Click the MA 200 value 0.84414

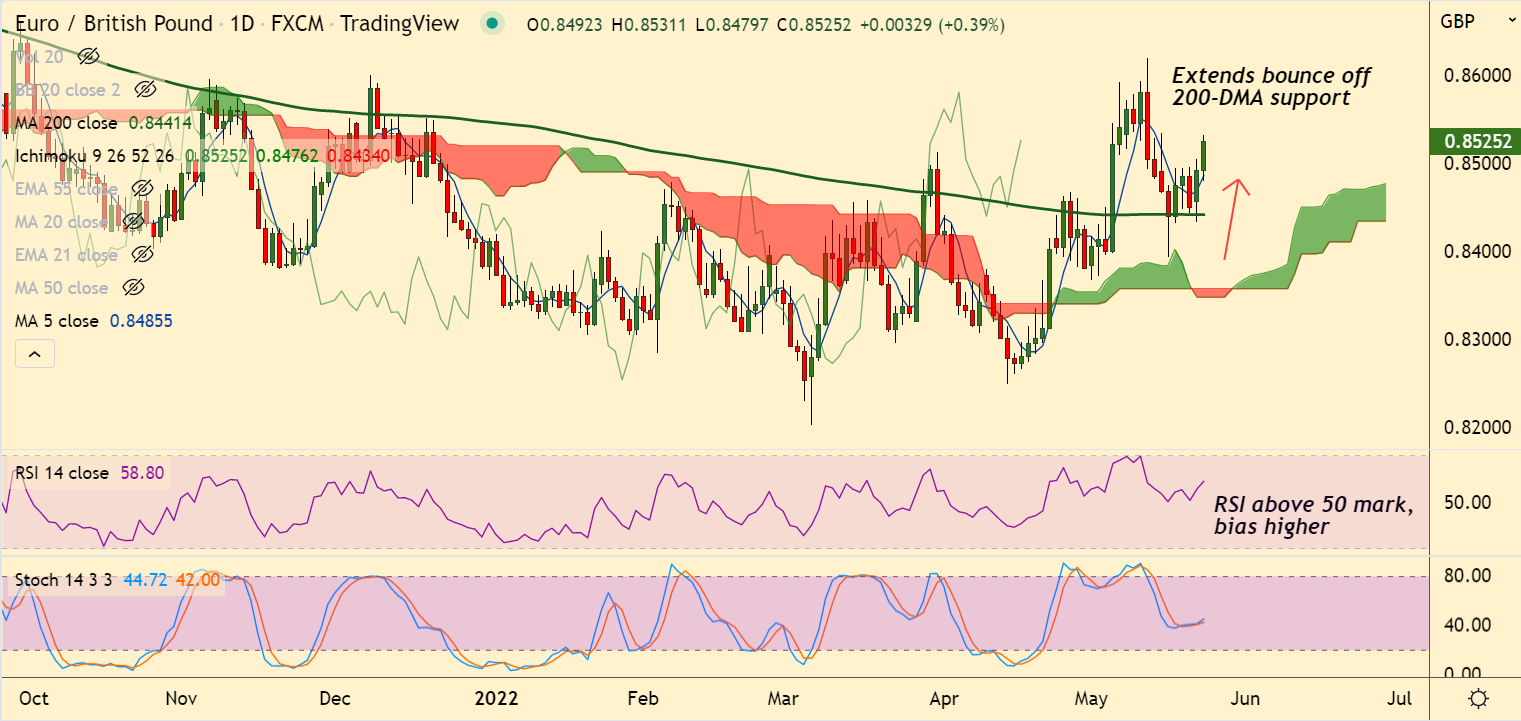[x=160, y=123]
